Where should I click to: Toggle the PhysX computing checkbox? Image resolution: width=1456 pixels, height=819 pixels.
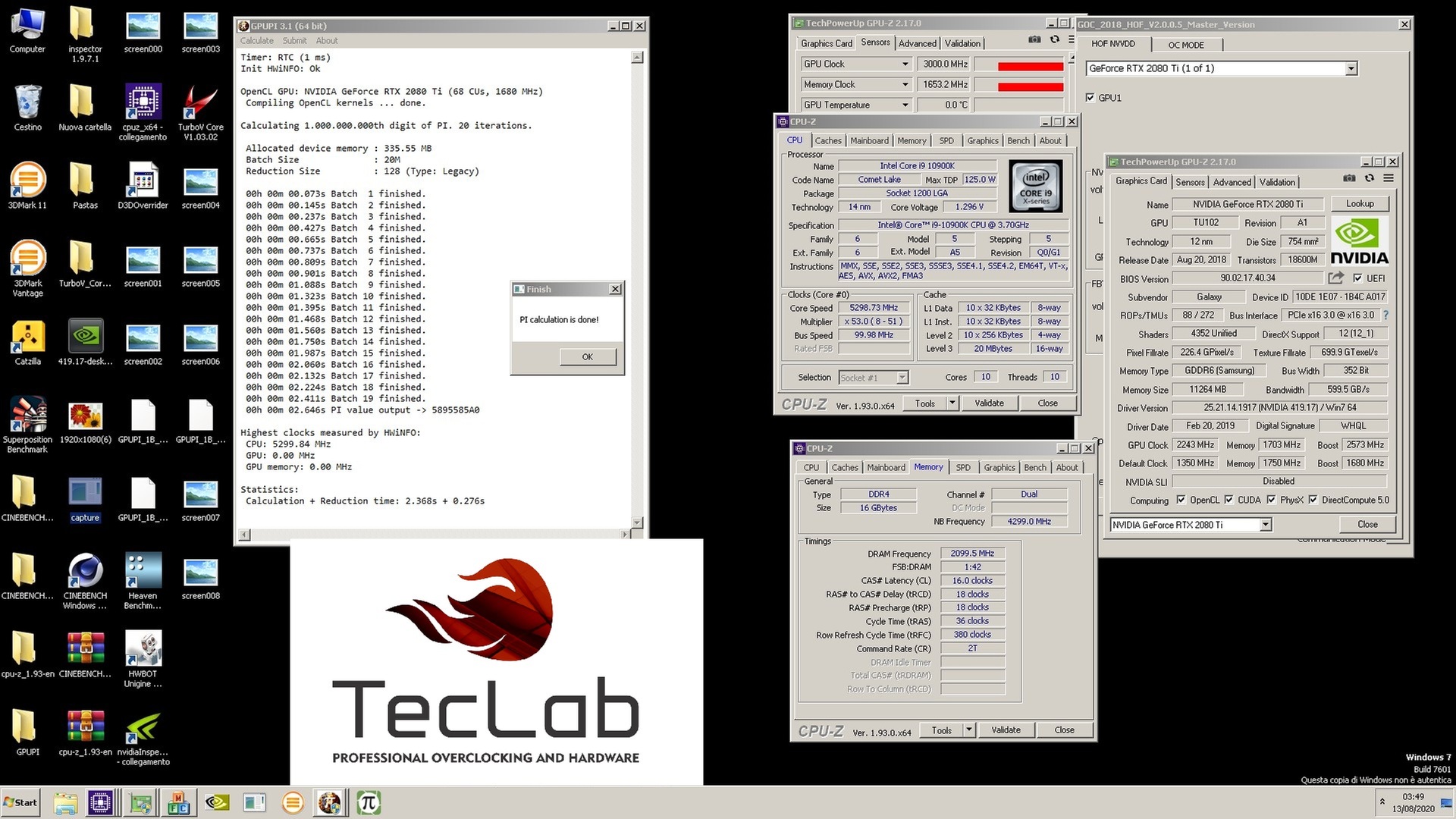pos(1271,500)
